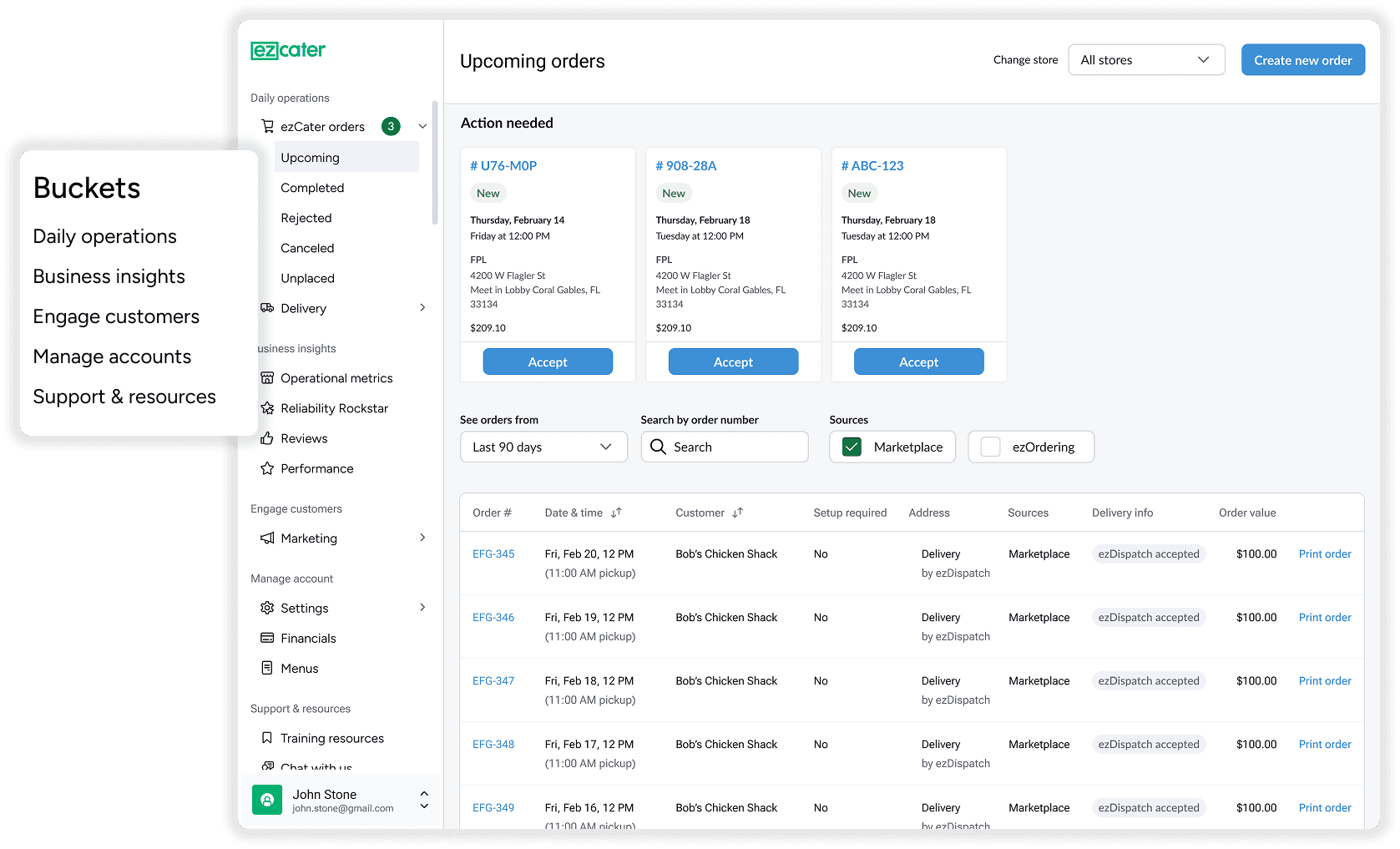Screen dimensions: 1400x849
Task: Click the orders count badge showing 3
Action: click(391, 126)
